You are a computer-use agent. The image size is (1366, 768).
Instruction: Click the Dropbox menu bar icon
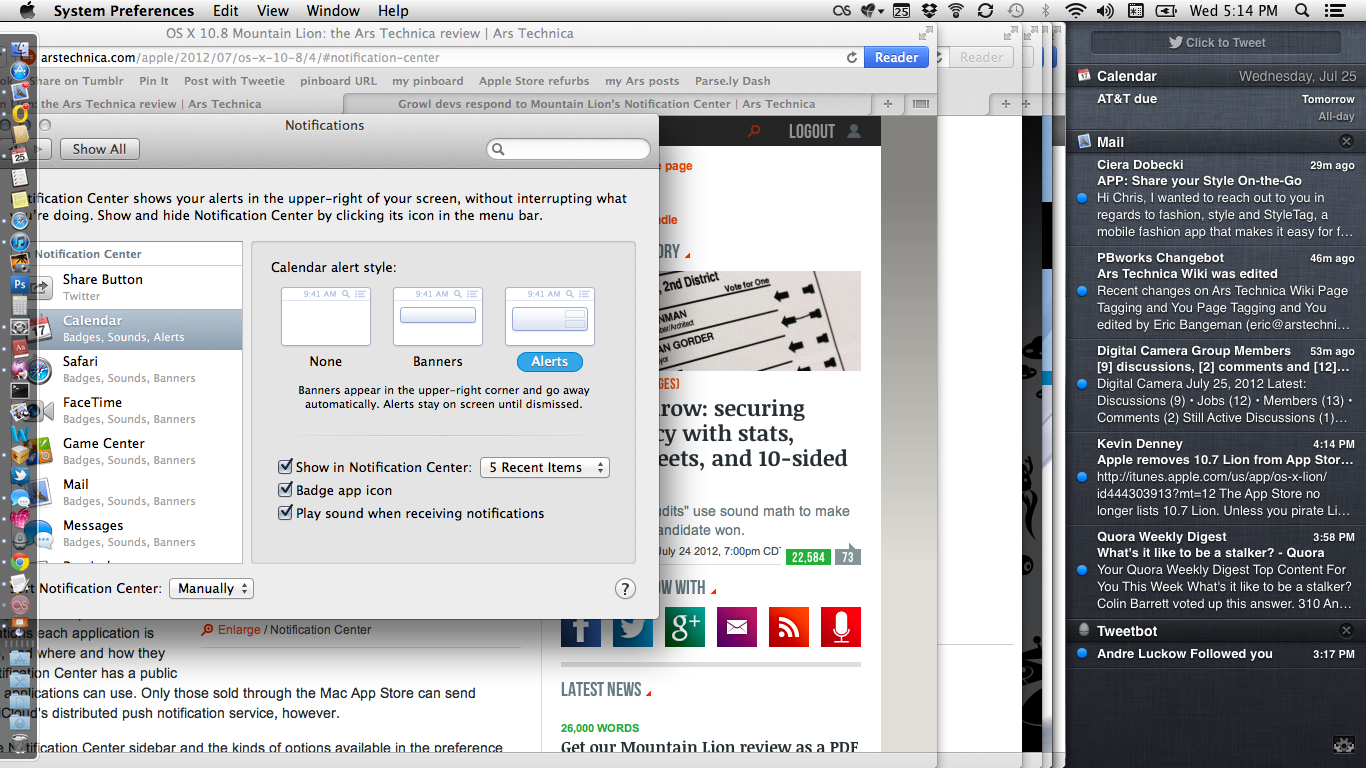[929, 11]
